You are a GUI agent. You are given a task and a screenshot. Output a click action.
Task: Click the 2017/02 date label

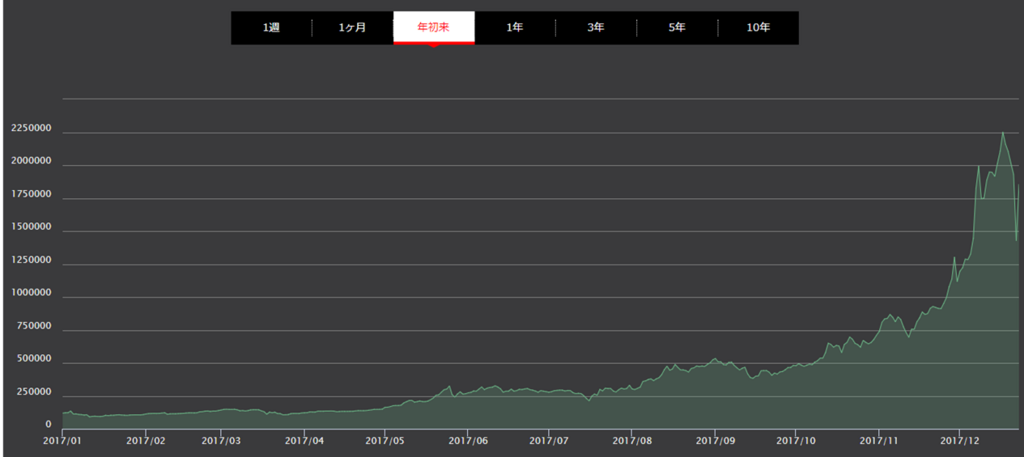tap(146, 442)
